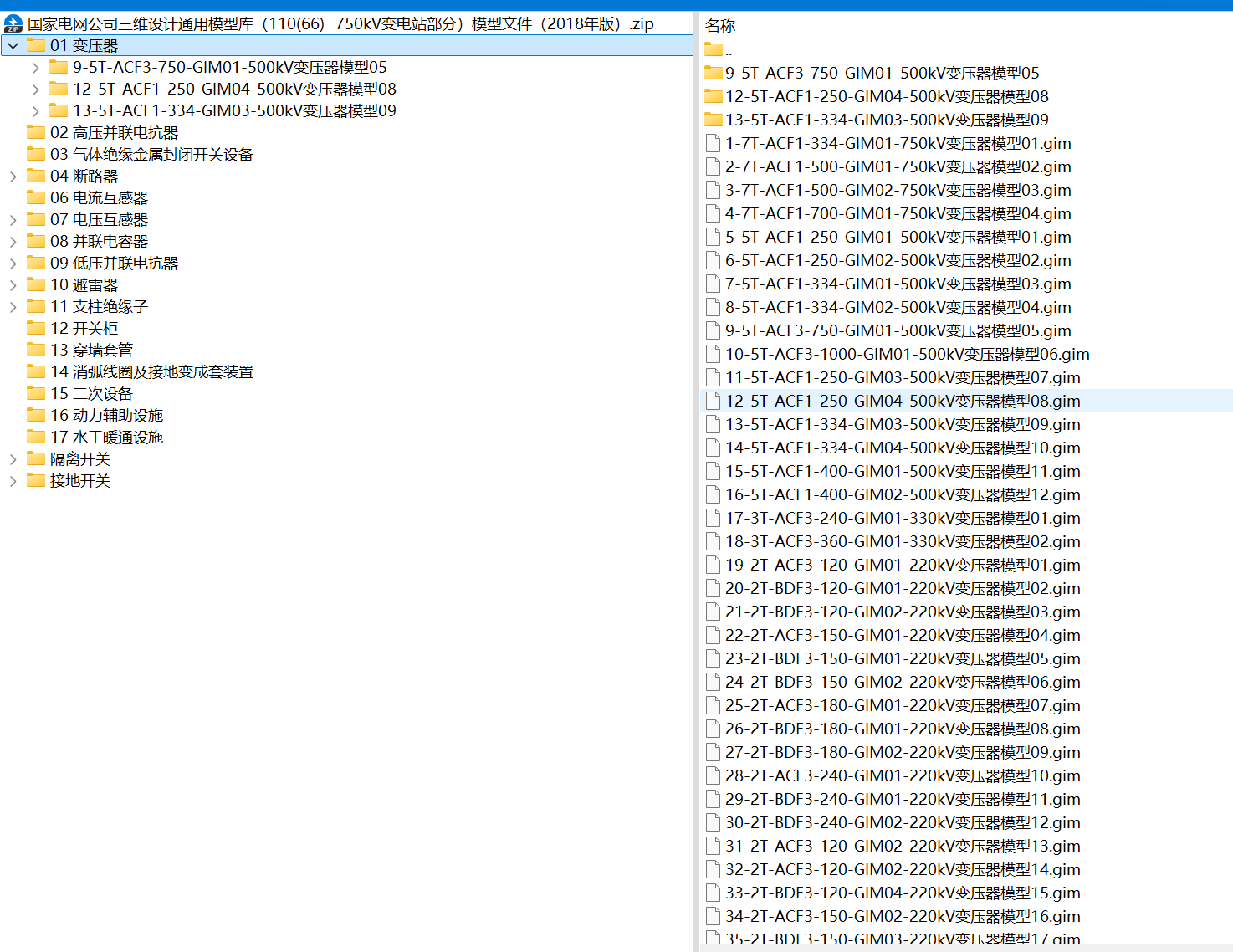Click the file icon of 5-5T-ACF1-250-GIM01-500kV变压器模型01.gim
Viewport: 1233px width, 952px height.
coord(713,237)
